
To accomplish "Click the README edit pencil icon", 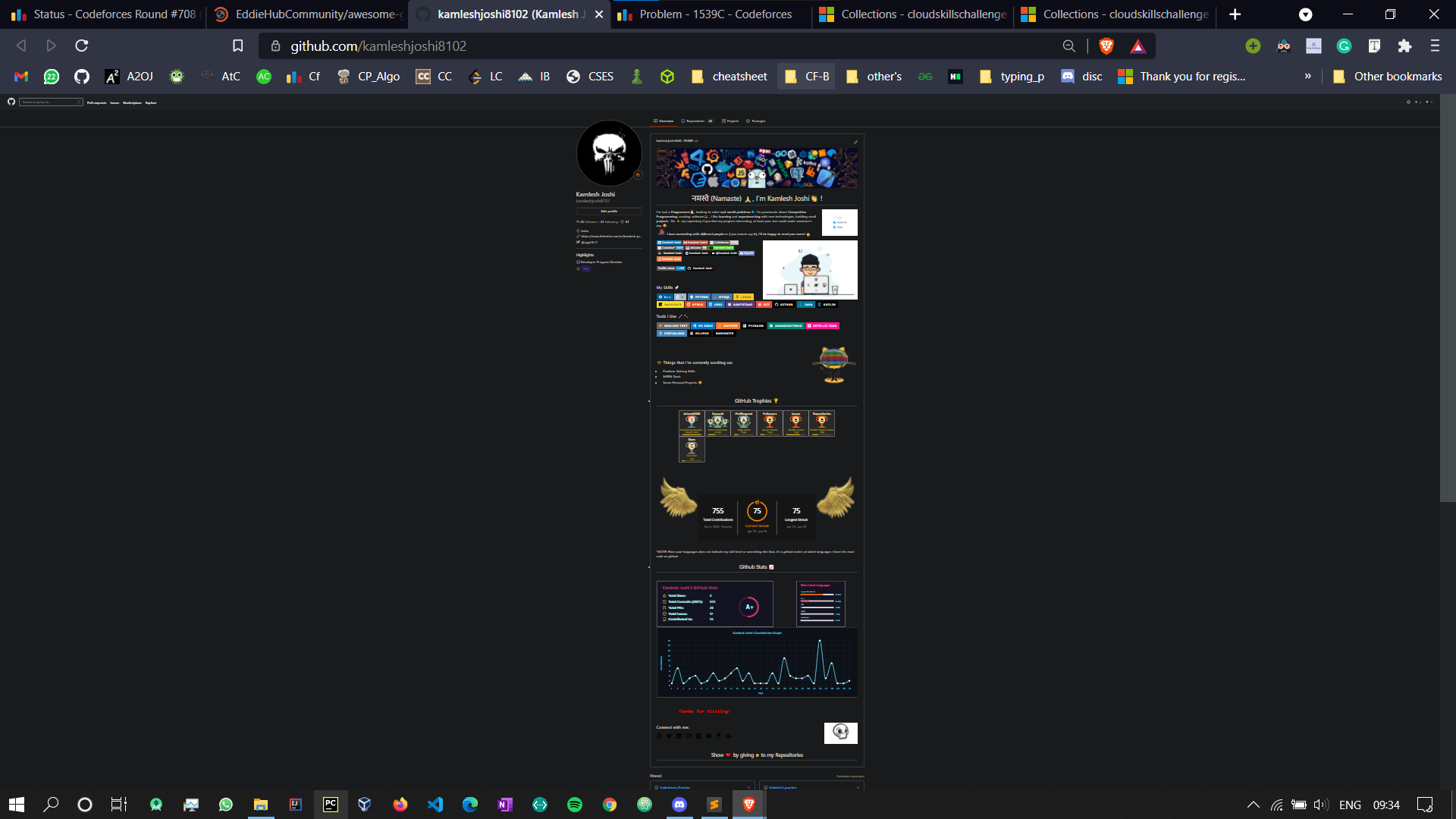I will point(855,142).
